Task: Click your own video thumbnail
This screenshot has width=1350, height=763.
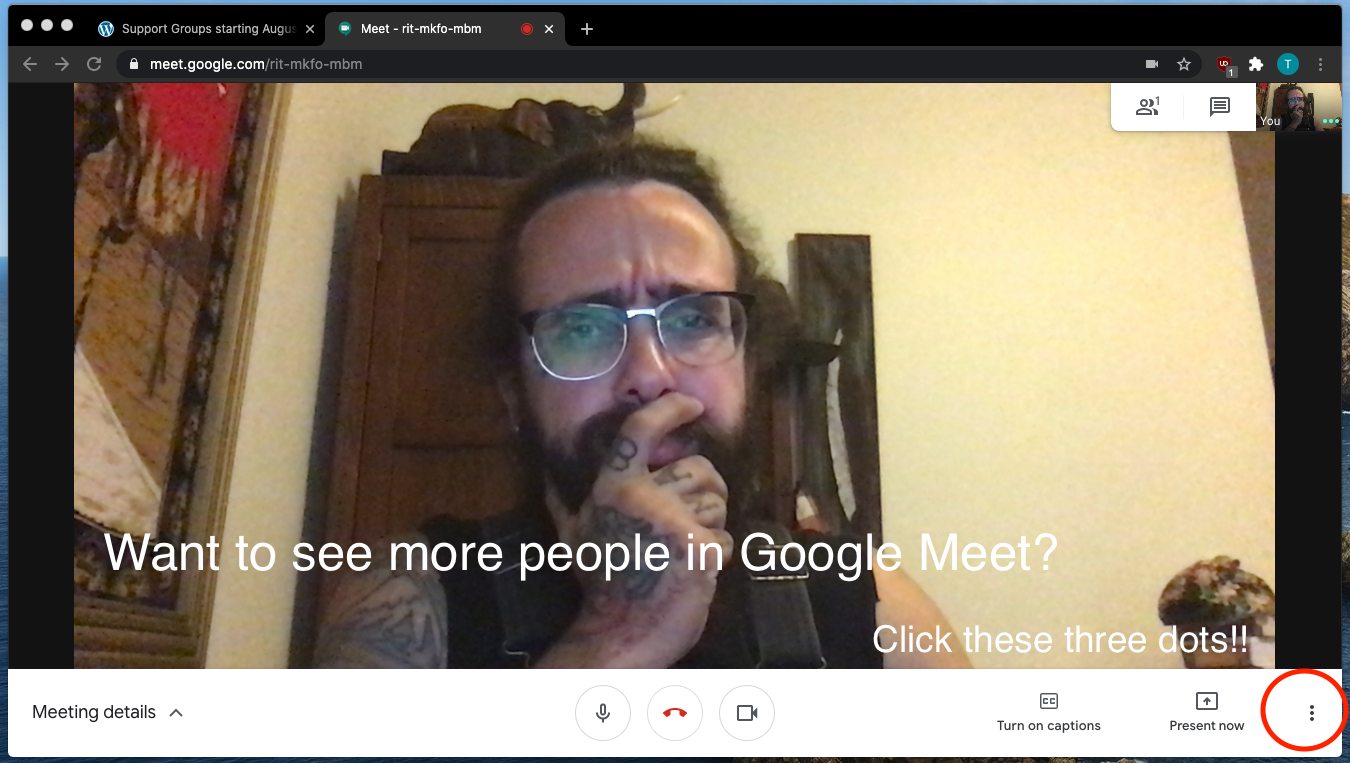Action: coord(1299,106)
